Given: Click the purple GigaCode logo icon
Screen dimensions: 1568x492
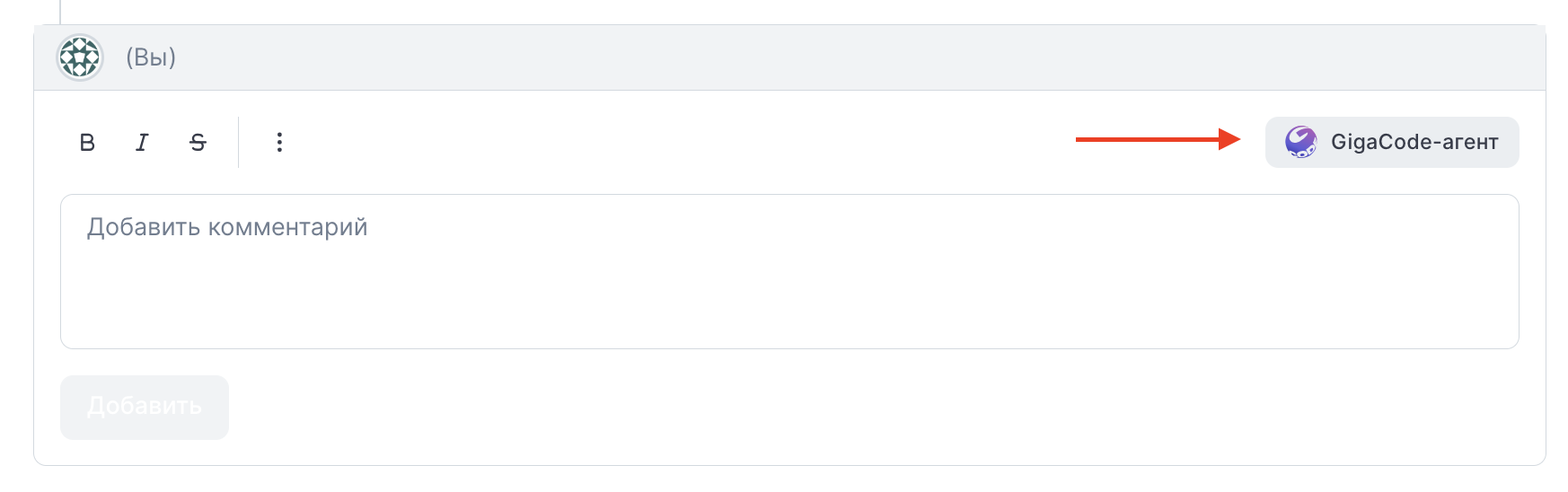Looking at the screenshot, I should click(1300, 142).
